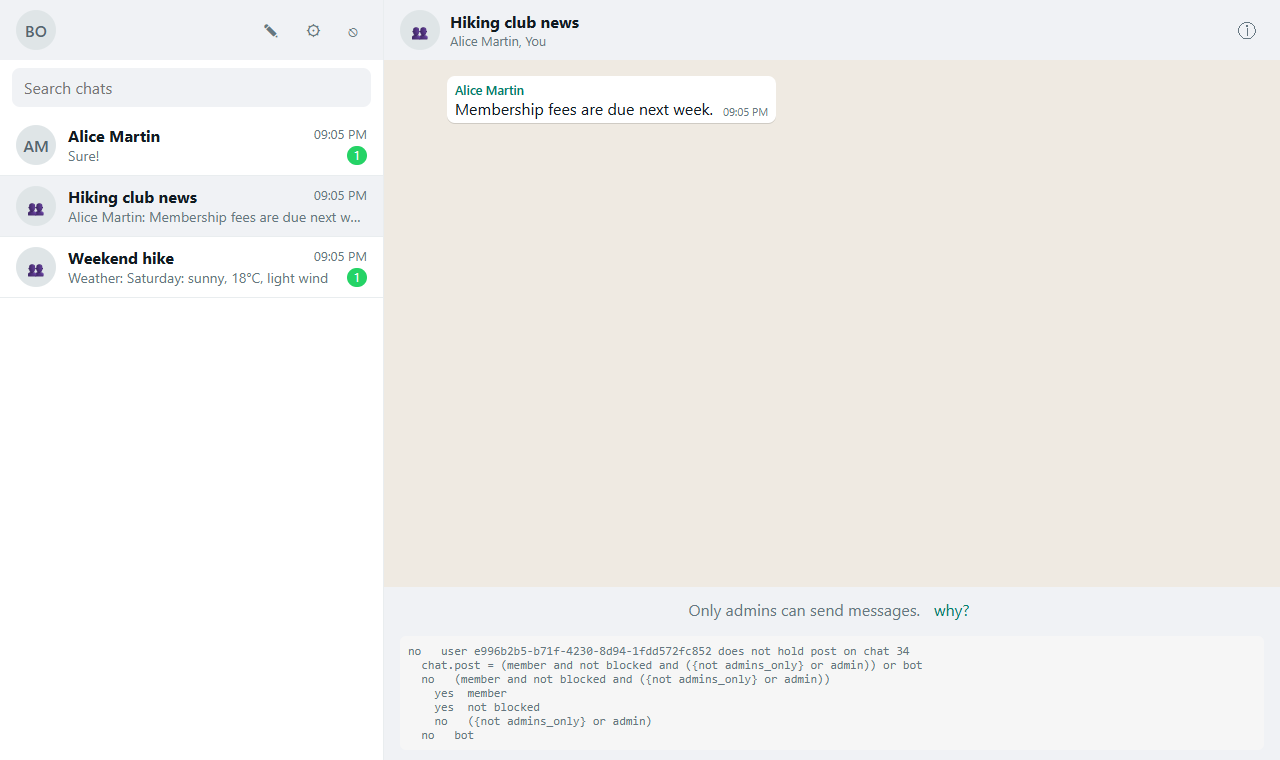Click Alice Martin sender name in message bubble
The height and width of the screenshot is (760, 1280).
coord(489,90)
